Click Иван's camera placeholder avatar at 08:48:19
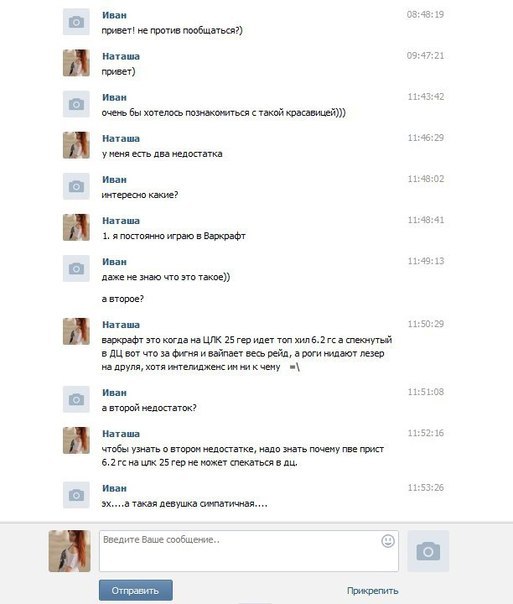This screenshot has height=604, width=513. pos(76,22)
